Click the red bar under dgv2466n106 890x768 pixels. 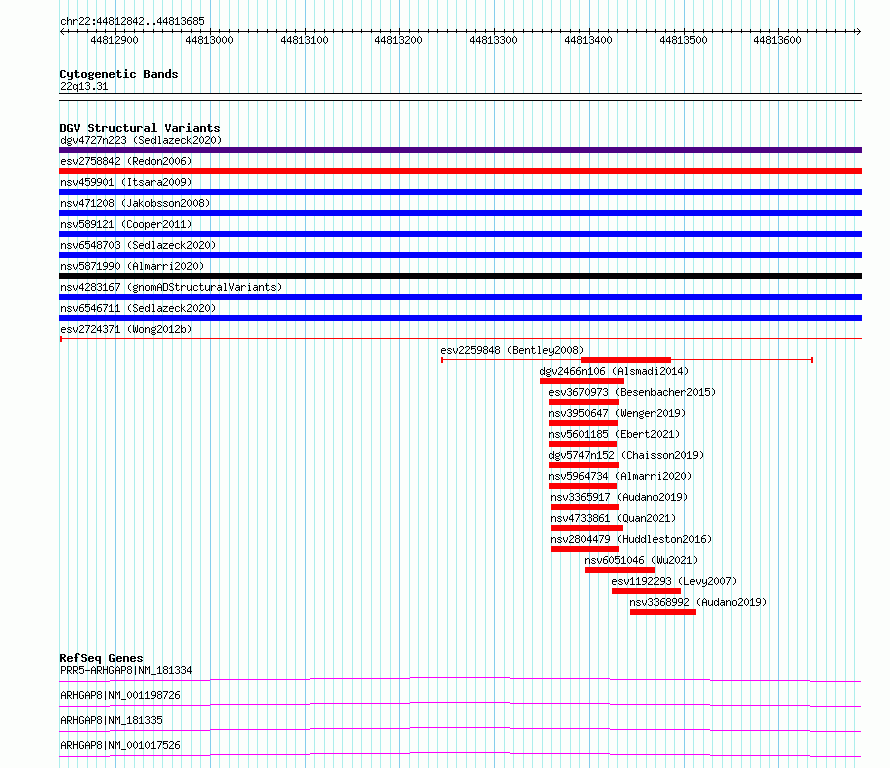(582, 381)
